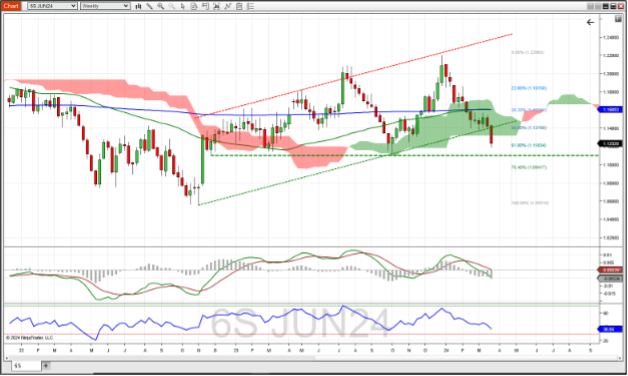Add a new tab with plus button
Viewport: 628px width, 376px height.
point(46,366)
